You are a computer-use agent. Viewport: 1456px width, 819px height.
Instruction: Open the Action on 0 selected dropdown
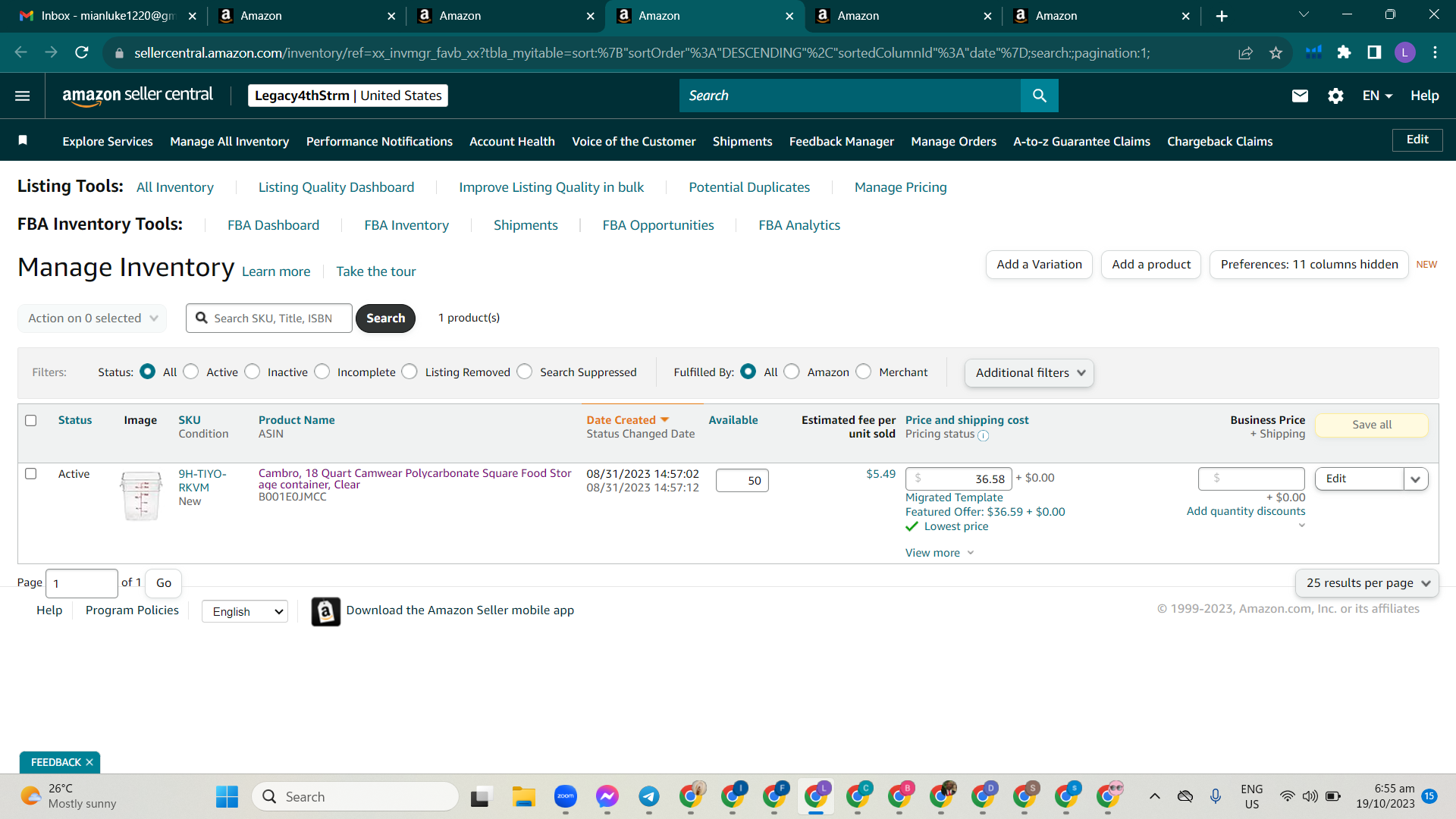click(92, 318)
